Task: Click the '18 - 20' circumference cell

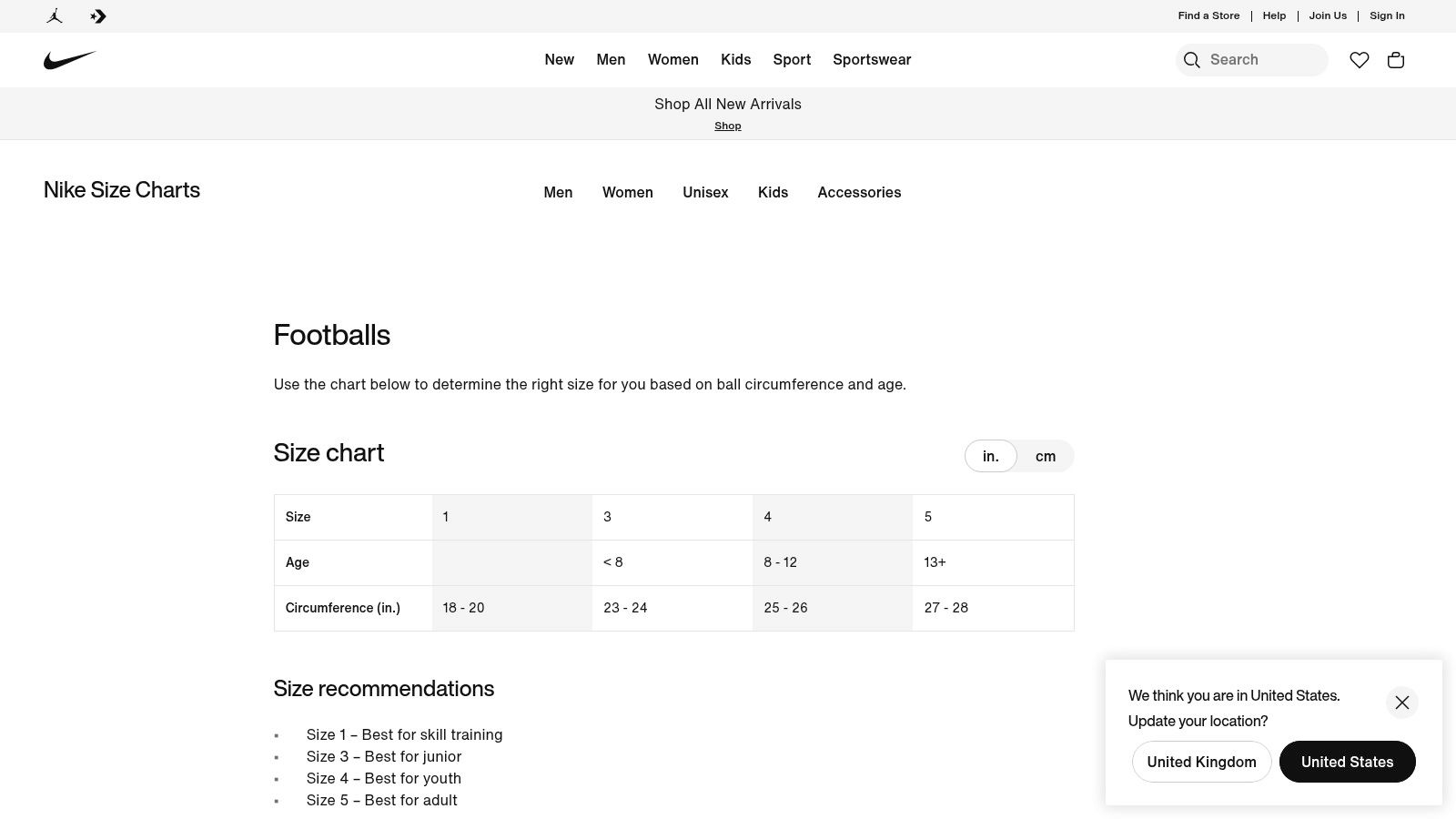Action: (x=512, y=608)
